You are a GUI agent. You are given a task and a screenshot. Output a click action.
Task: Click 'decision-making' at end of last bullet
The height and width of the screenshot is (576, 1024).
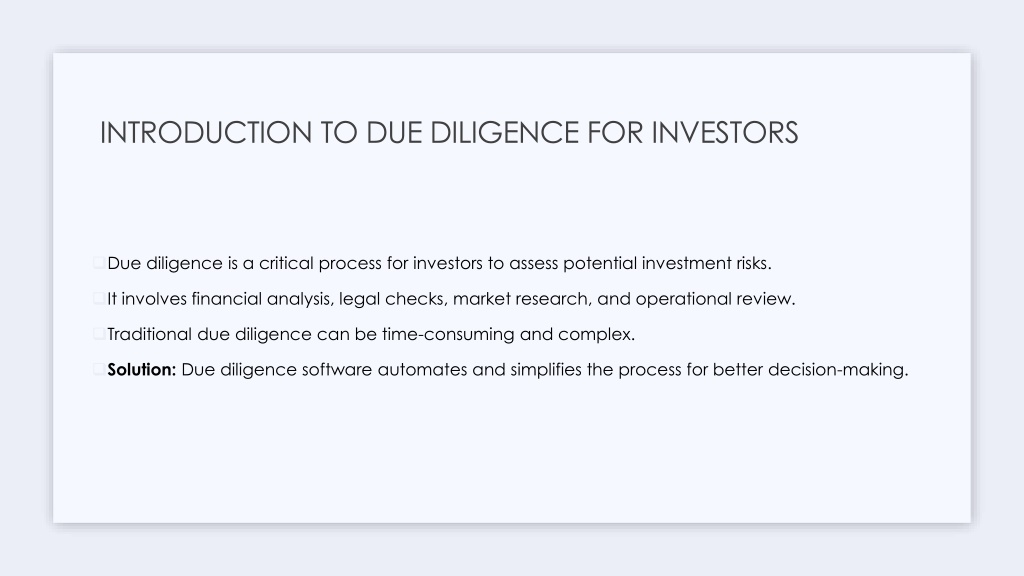pyautogui.click(x=836, y=370)
